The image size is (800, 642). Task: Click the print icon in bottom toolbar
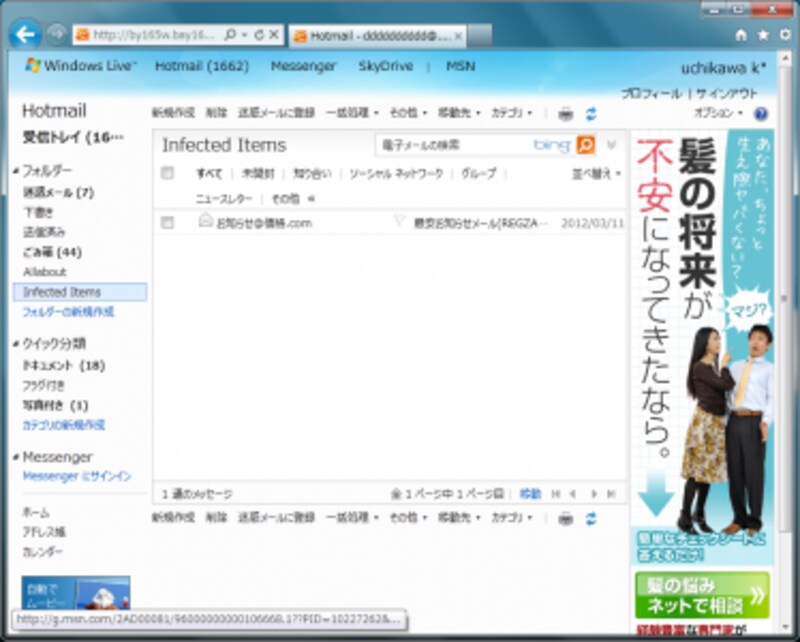pyautogui.click(x=566, y=518)
